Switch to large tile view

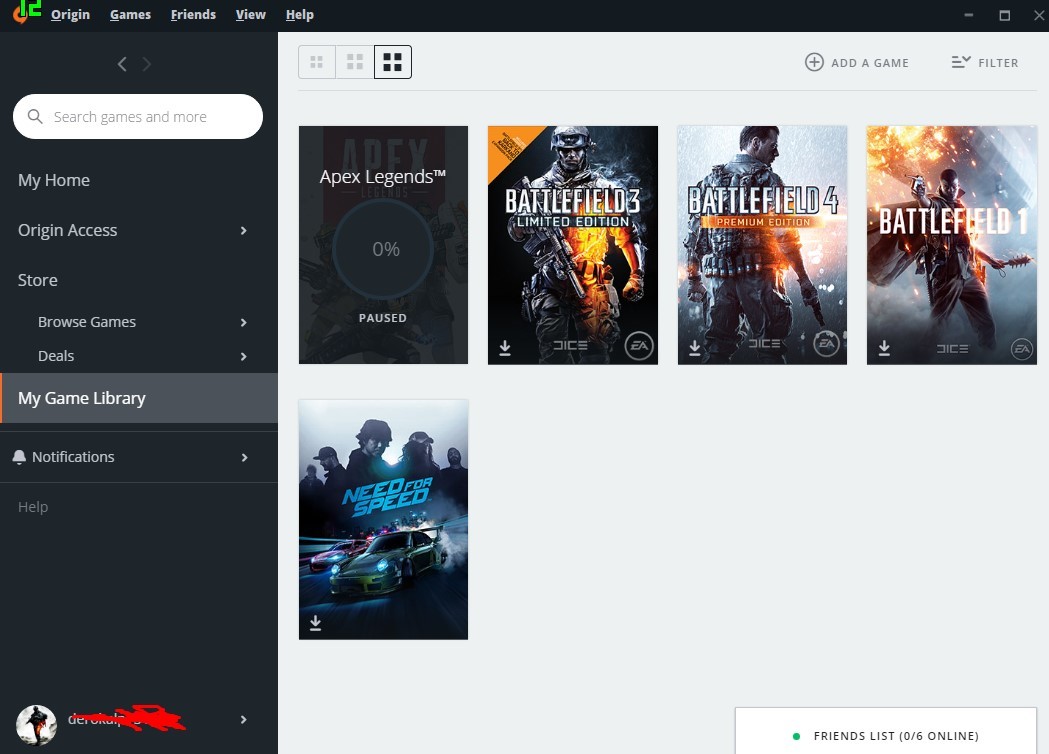393,62
